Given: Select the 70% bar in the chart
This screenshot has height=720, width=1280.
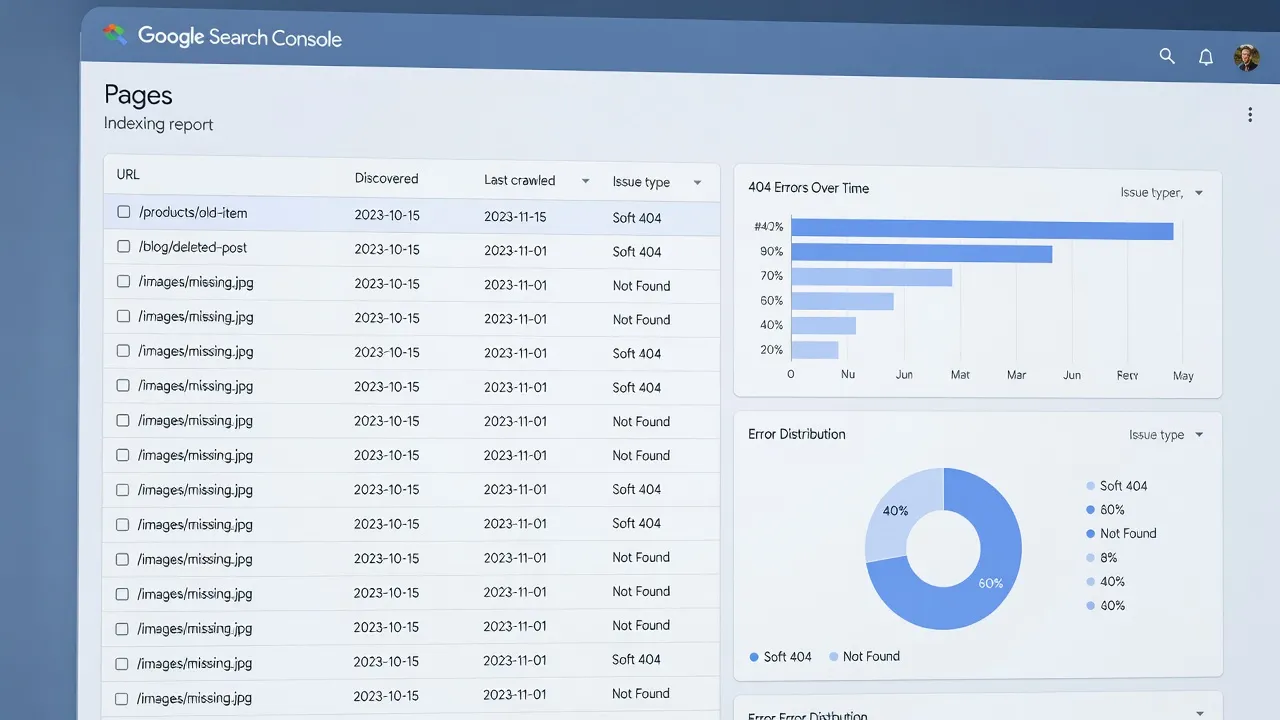Looking at the screenshot, I should [871, 277].
